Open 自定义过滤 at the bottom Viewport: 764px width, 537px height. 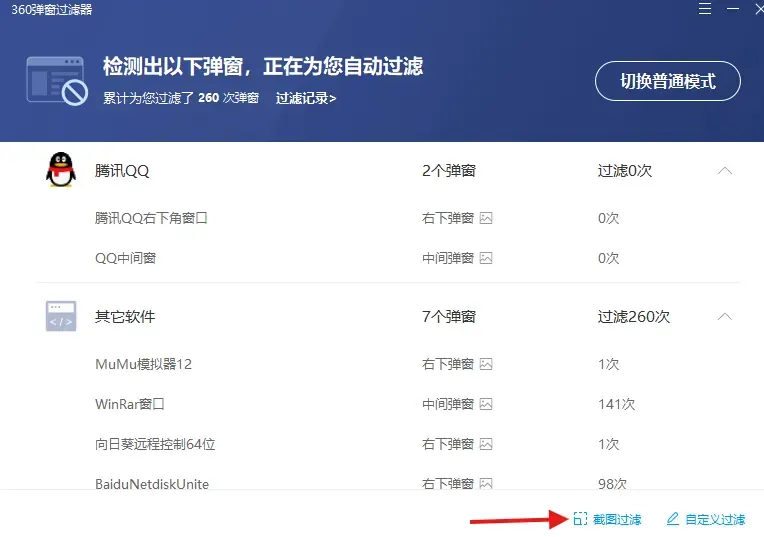(706, 519)
